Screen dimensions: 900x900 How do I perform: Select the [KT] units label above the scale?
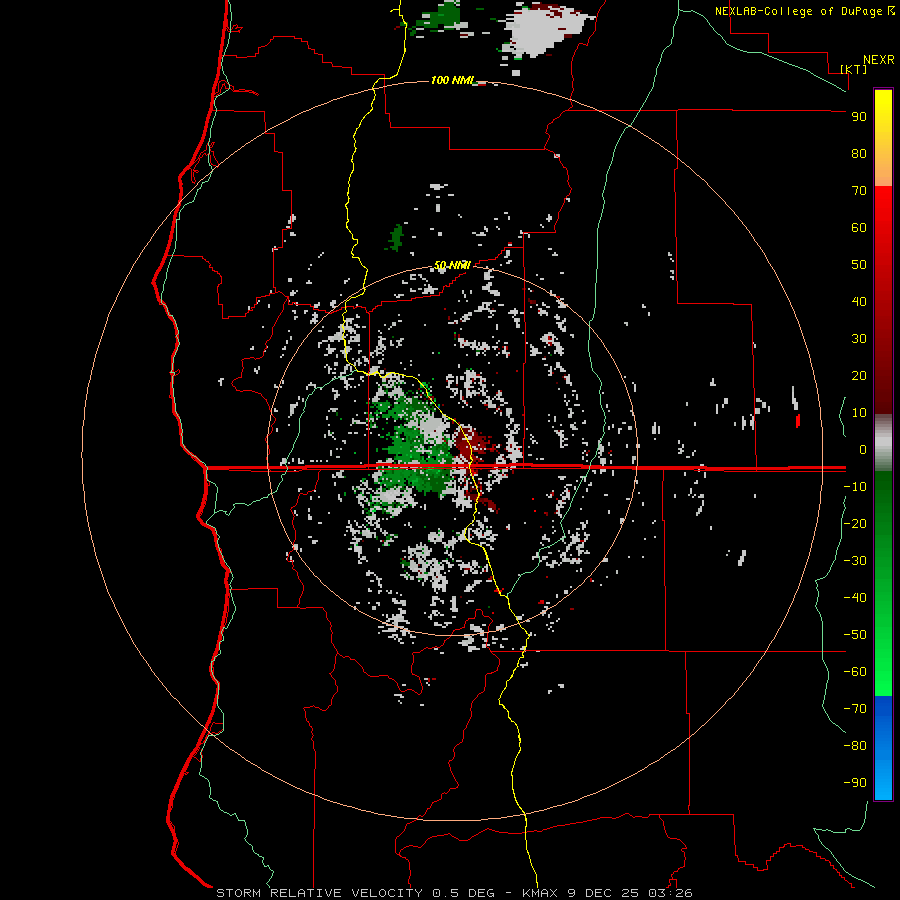(x=853, y=69)
